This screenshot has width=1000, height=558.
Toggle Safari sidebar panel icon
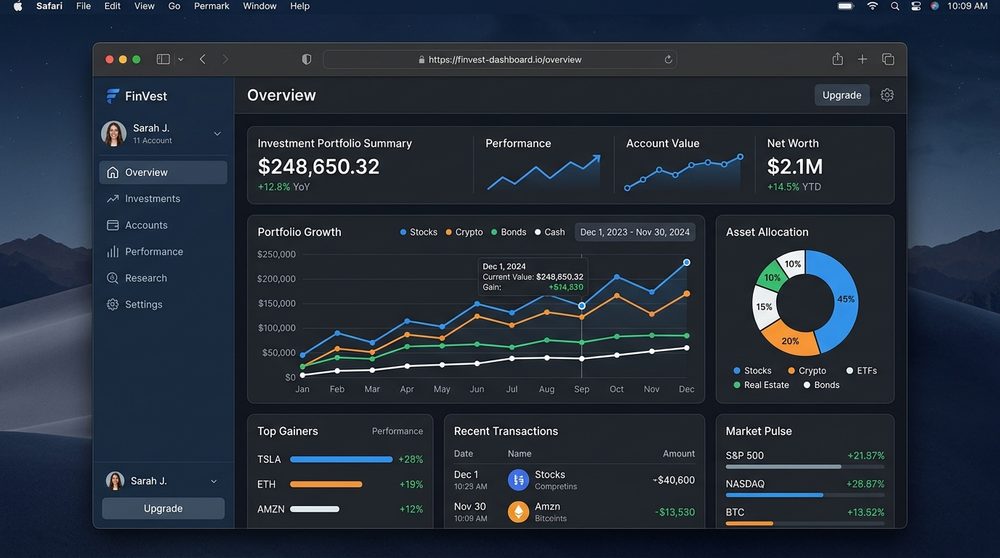coord(163,59)
